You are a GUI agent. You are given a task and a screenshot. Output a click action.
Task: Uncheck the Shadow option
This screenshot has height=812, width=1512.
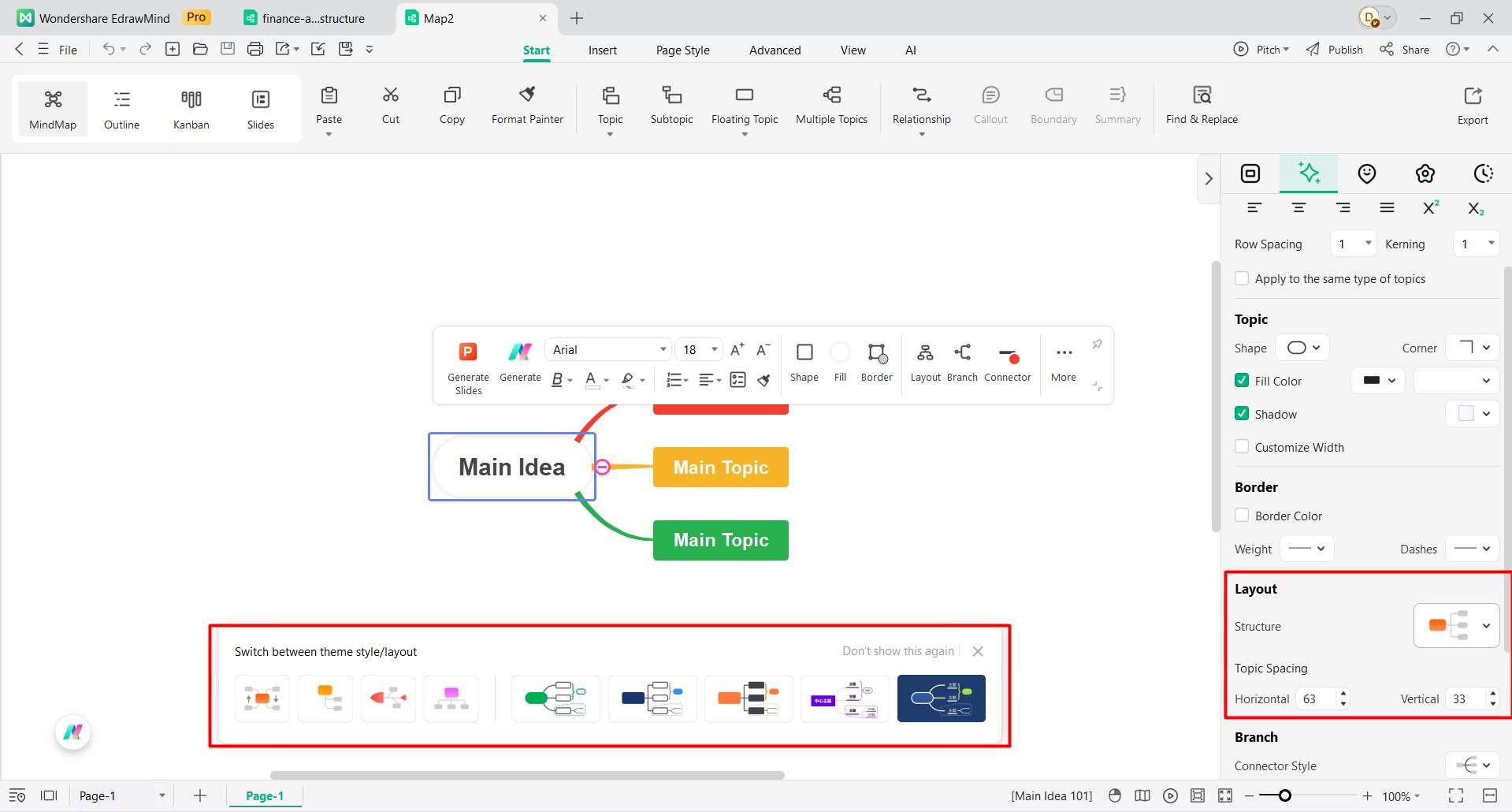click(1242, 413)
